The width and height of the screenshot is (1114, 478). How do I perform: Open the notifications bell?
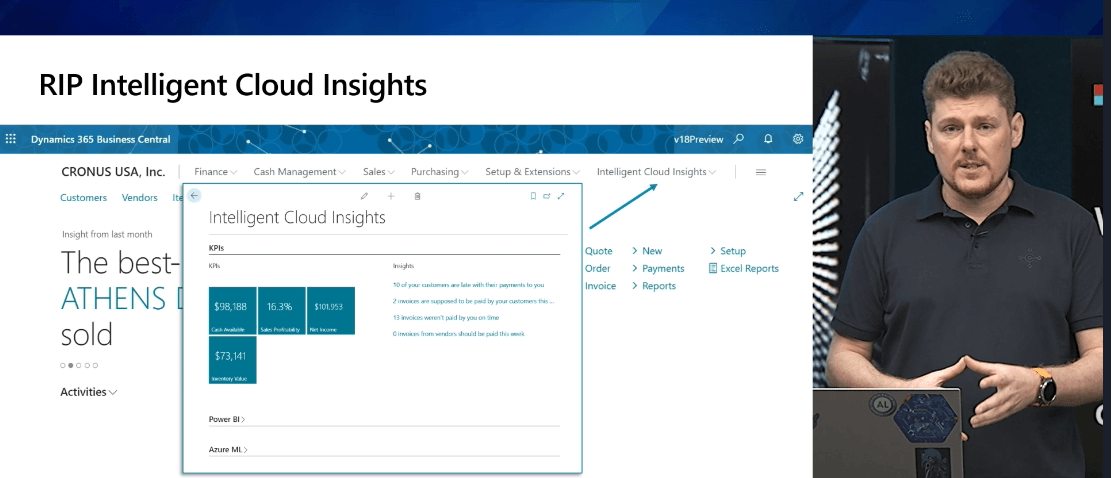768,139
